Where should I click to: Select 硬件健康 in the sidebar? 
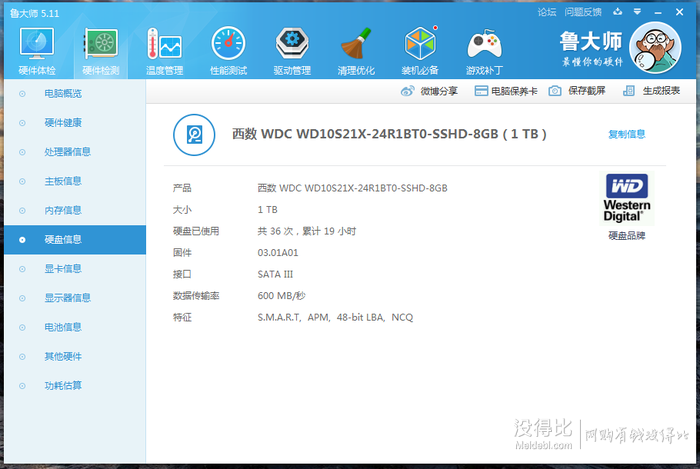(x=75, y=123)
